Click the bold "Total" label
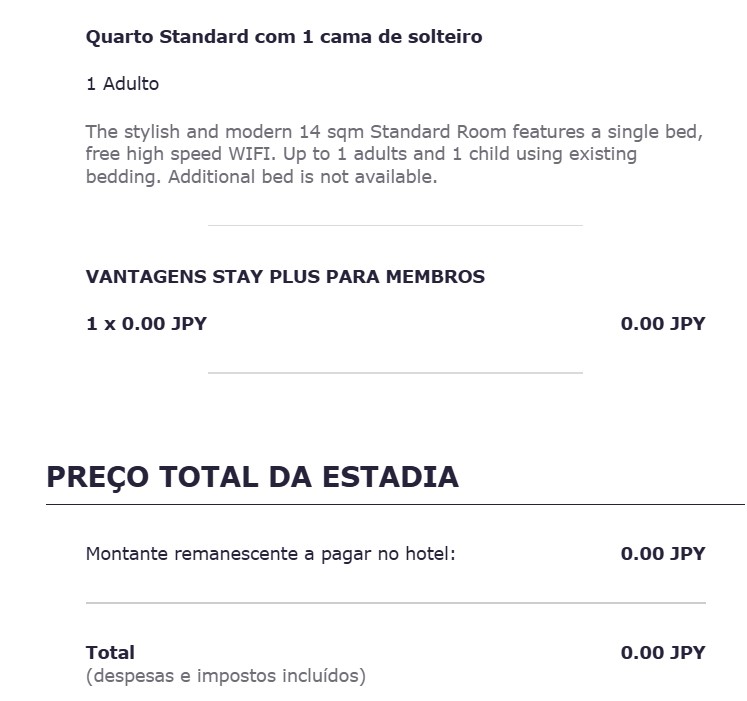Viewport: 747px width, 701px height. coord(110,653)
